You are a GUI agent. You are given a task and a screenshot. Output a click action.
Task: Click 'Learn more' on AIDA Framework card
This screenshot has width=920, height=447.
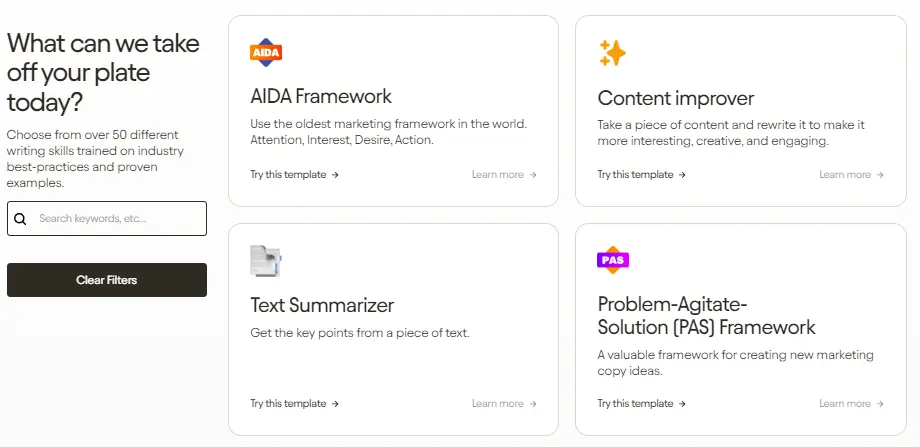point(504,174)
